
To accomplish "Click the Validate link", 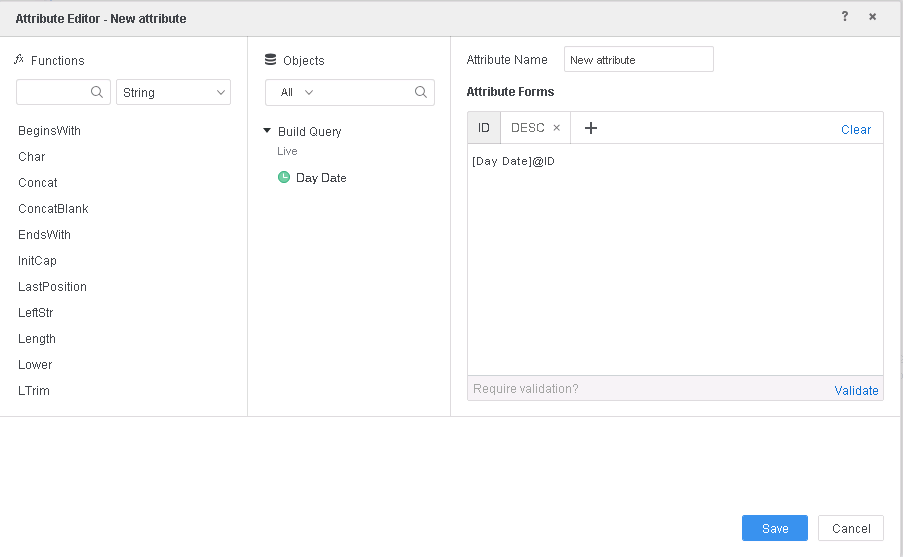I will pyautogui.click(x=856, y=390).
